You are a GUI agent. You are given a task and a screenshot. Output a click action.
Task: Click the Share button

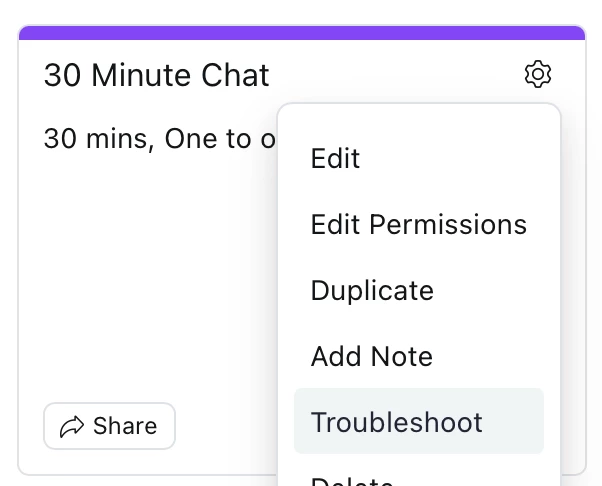click(109, 426)
